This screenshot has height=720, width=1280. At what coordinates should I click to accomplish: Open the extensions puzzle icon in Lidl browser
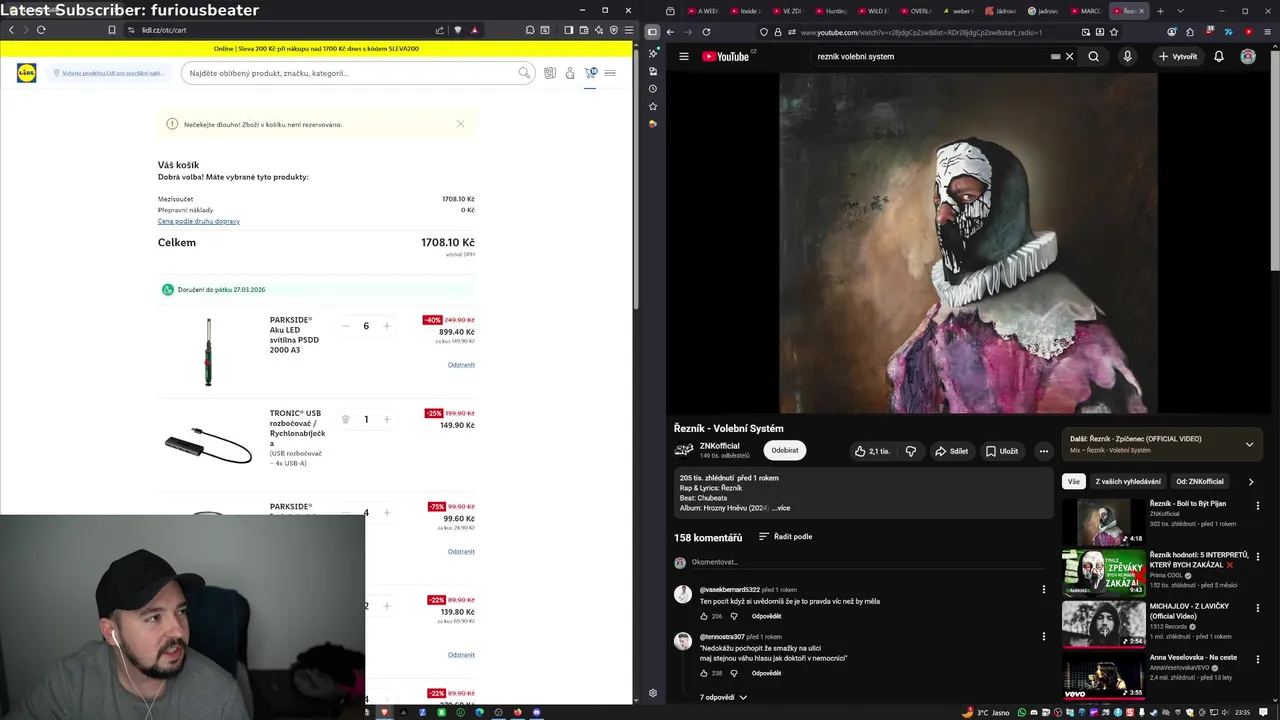pos(530,30)
